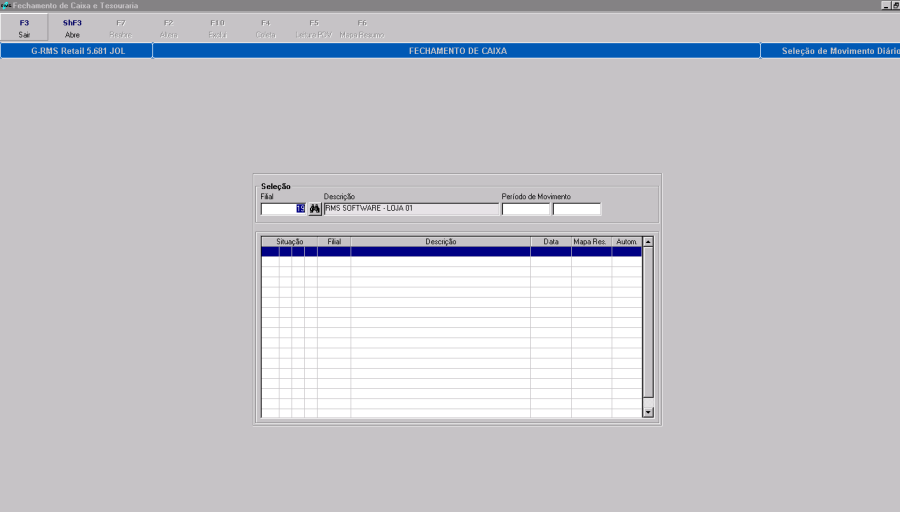Viewport: 900px width, 512px height.
Task: Focus the Filial input field
Action: (284, 209)
